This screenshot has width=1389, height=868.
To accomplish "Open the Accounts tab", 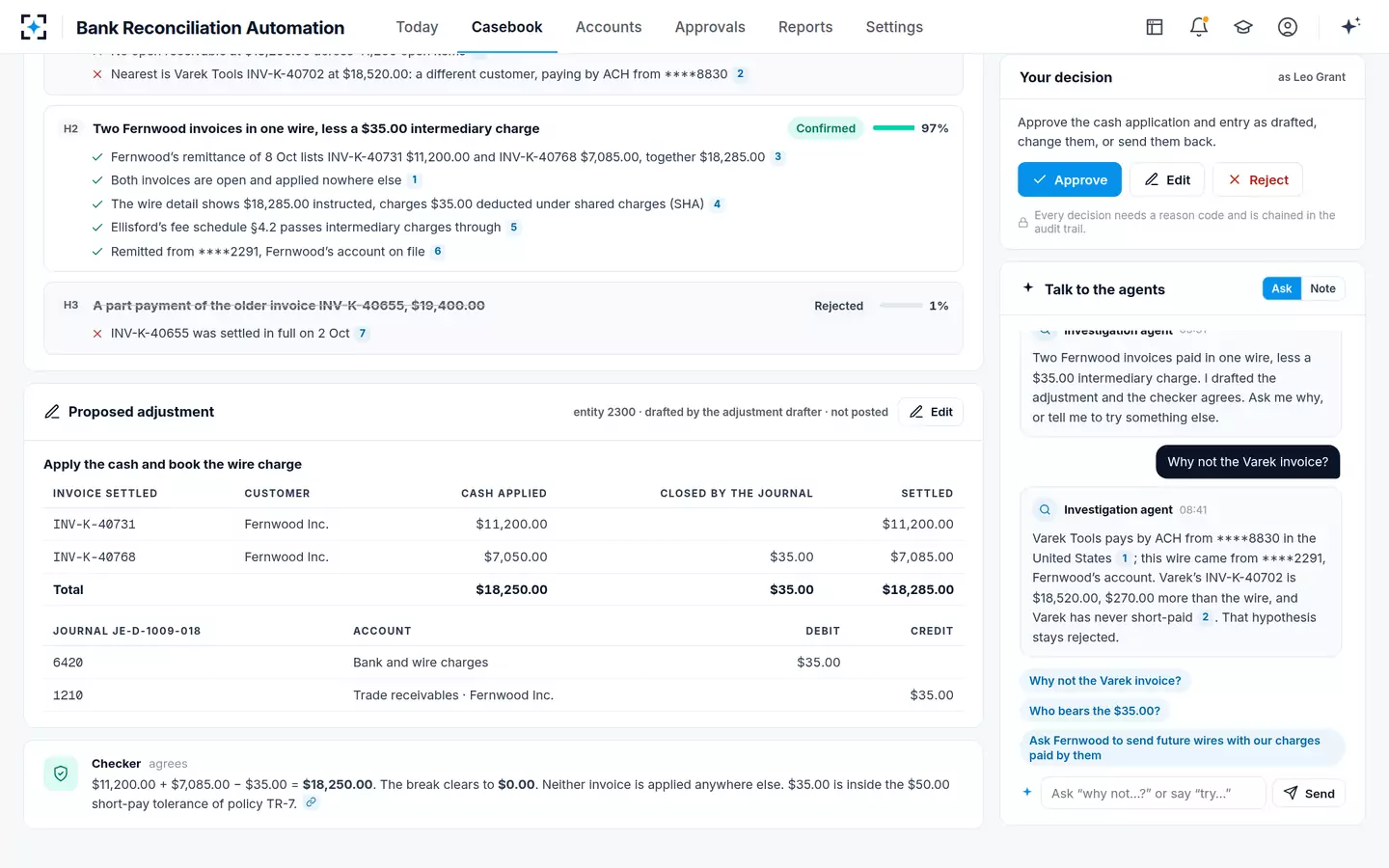I will pyautogui.click(x=609, y=27).
